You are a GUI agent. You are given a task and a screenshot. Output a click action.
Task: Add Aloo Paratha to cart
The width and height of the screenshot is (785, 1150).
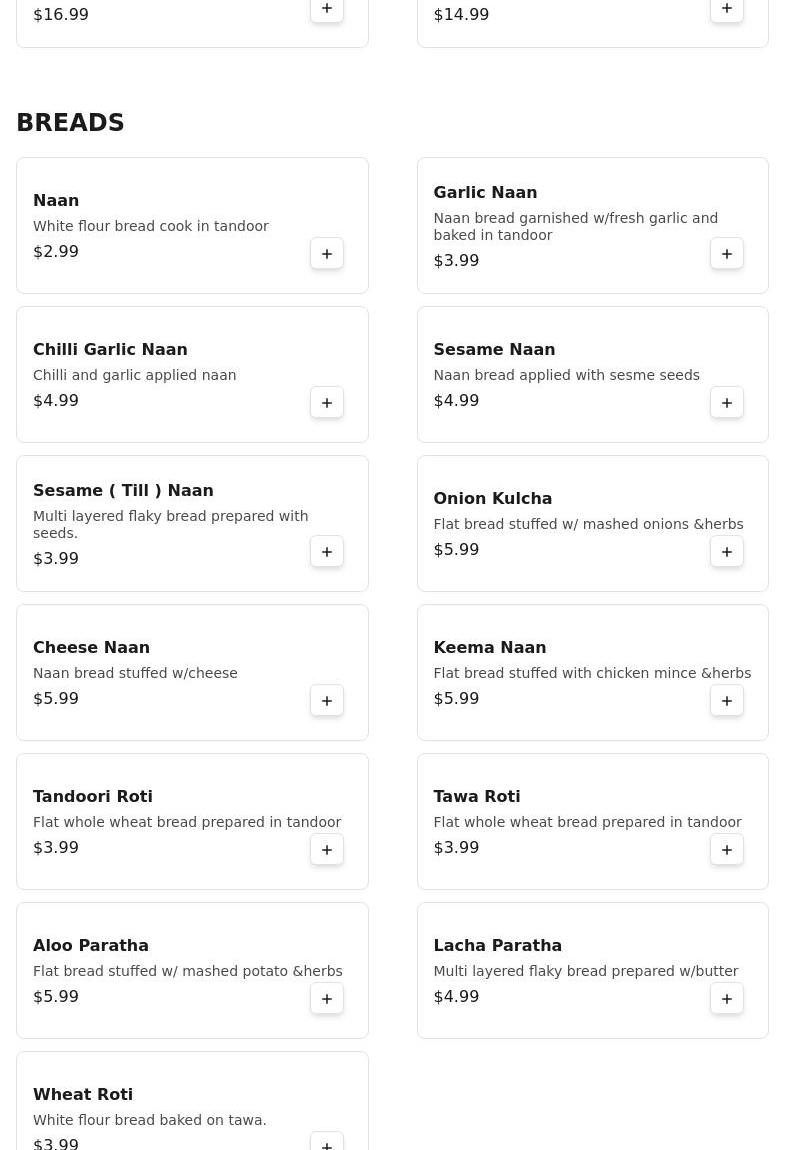point(327,999)
